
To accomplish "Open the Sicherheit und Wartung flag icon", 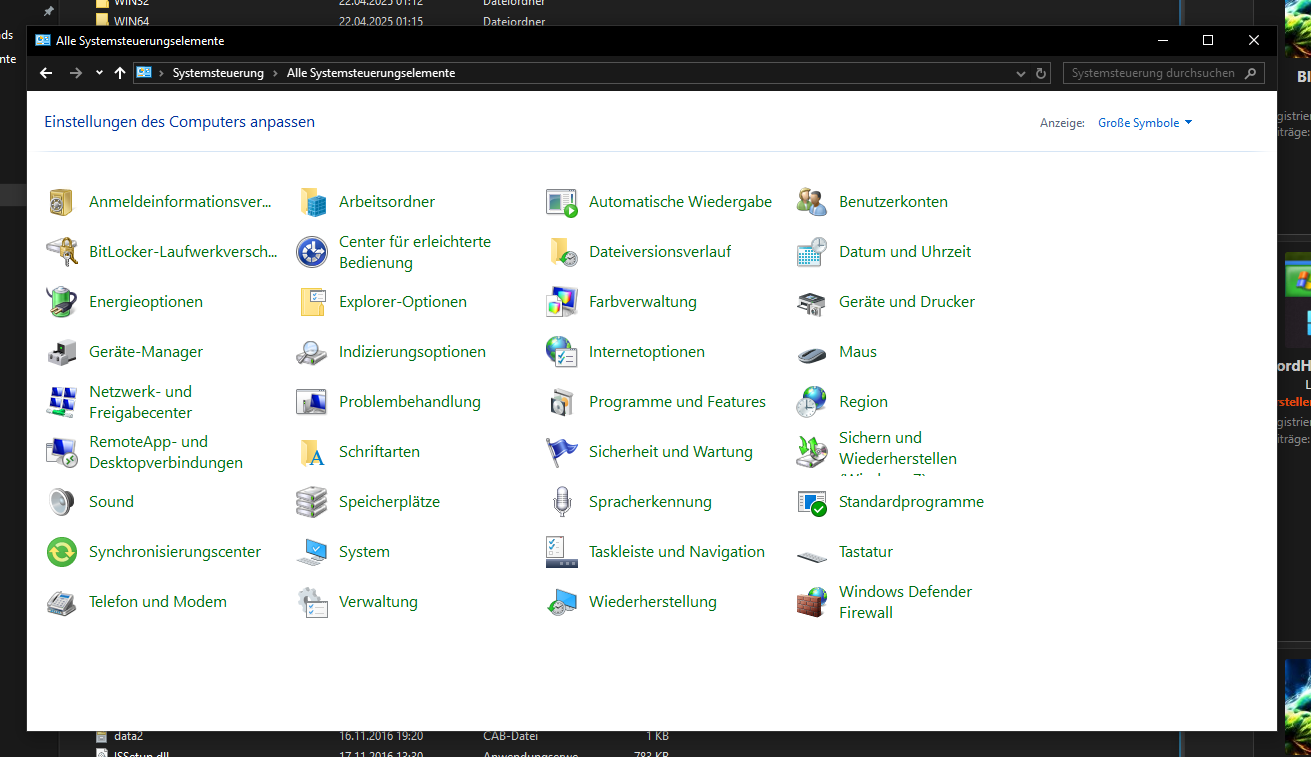I will tap(562, 452).
